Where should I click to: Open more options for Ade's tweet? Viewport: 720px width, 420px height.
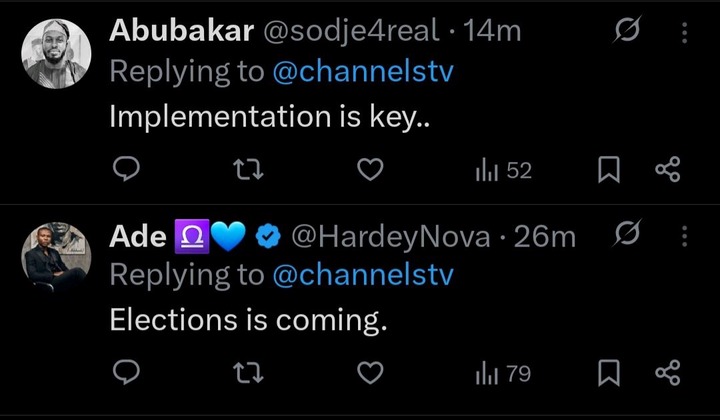click(x=685, y=236)
